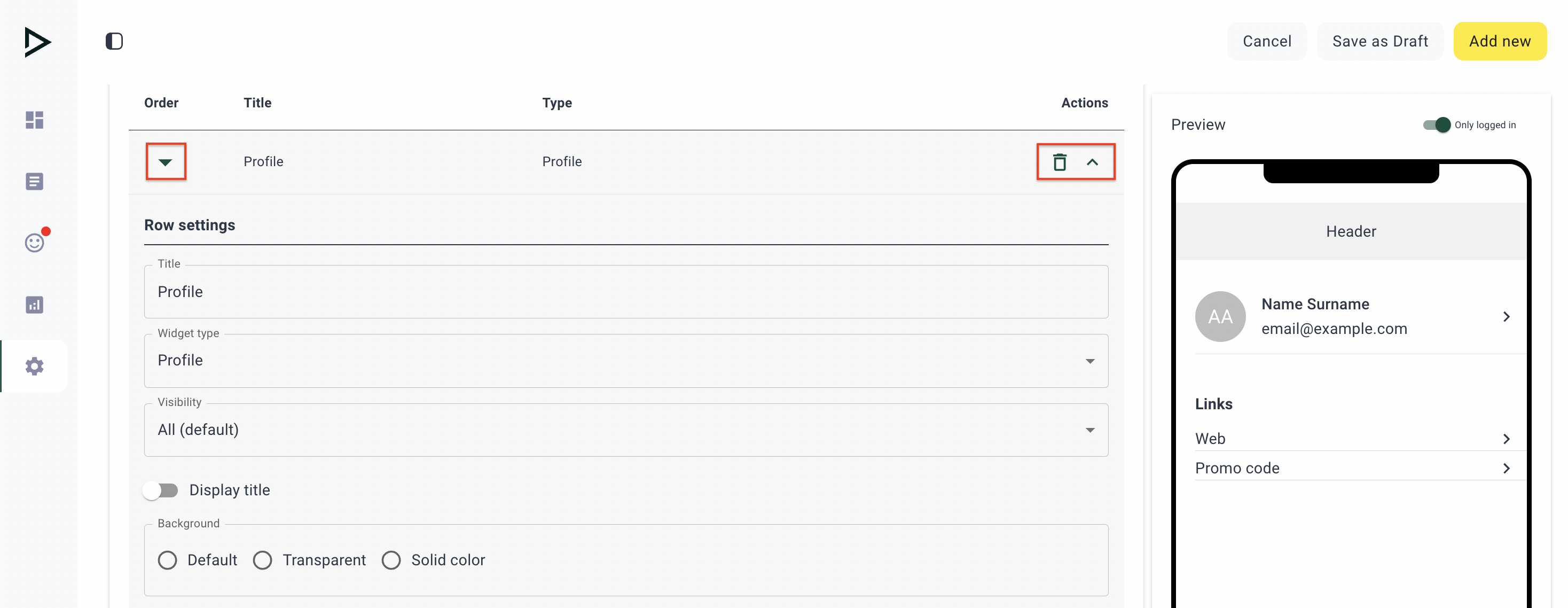The image size is (1568, 608).
Task: Open the Visibility dropdown
Action: click(x=626, y=430)
